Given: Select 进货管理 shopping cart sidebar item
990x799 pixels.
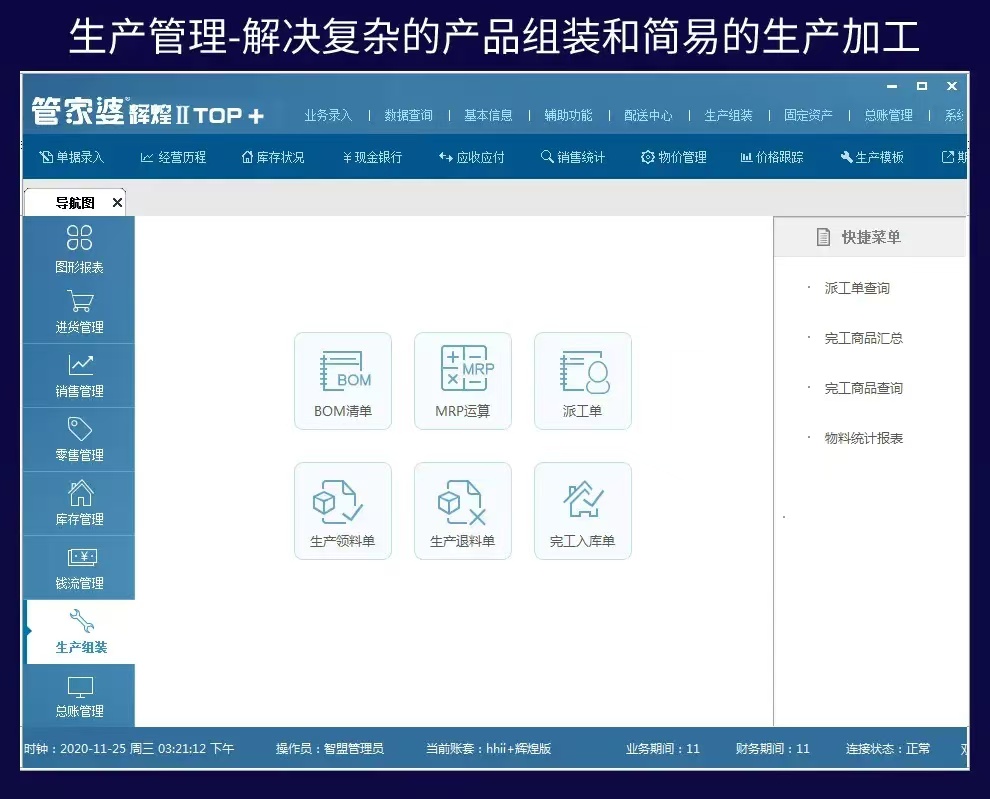Looking at the screenshot, I should 79,312.
